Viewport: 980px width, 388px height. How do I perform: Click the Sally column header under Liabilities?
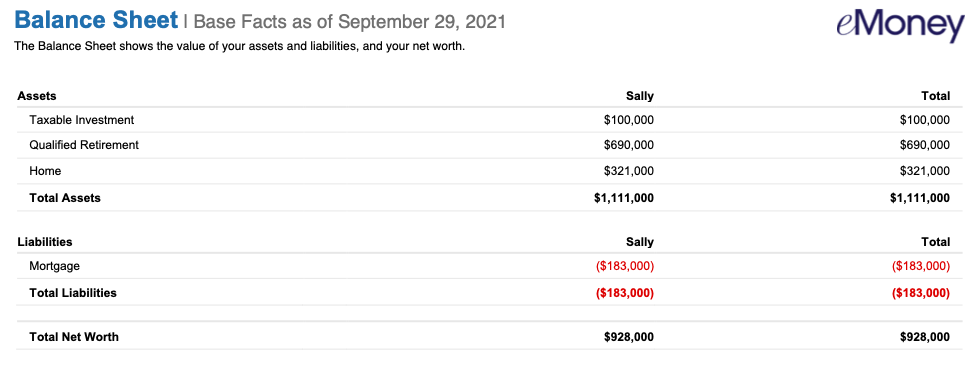639,242
